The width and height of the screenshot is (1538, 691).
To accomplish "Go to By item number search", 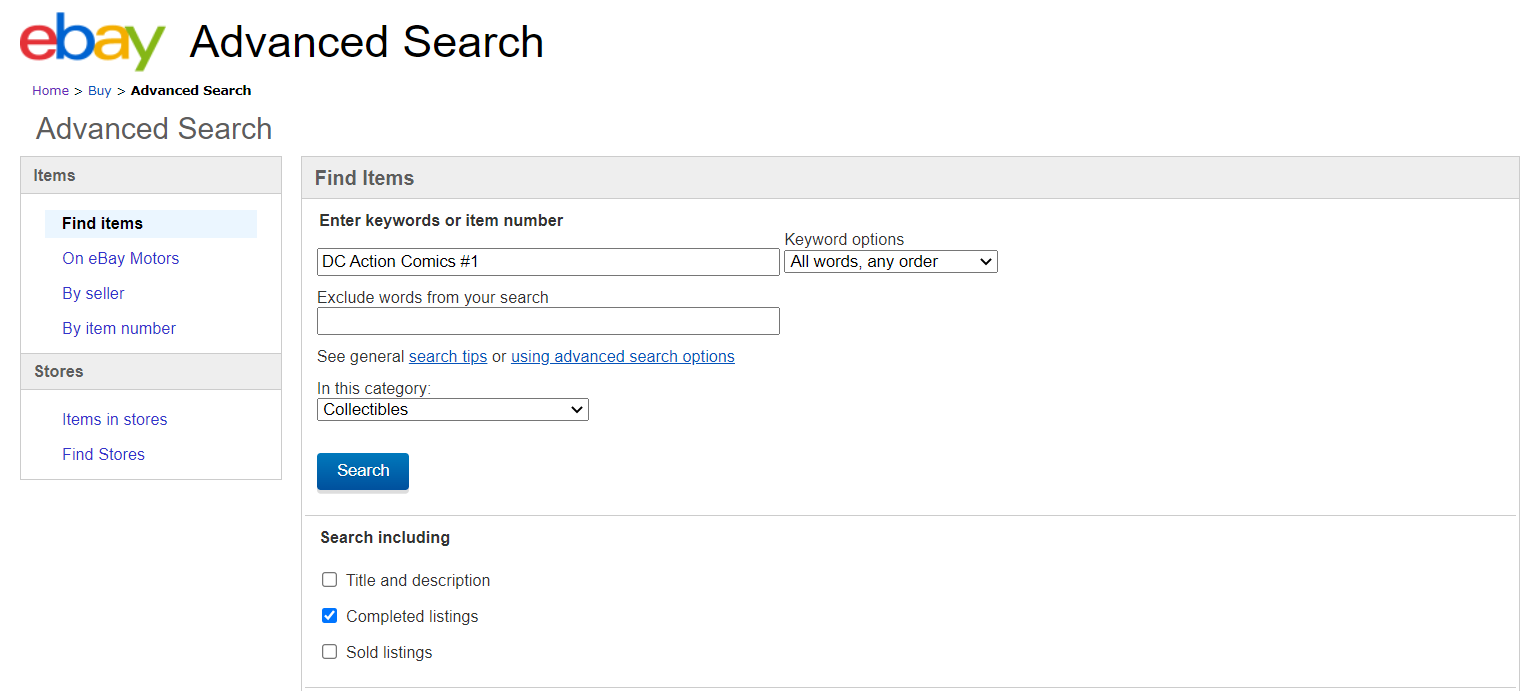I will [119, 329].
